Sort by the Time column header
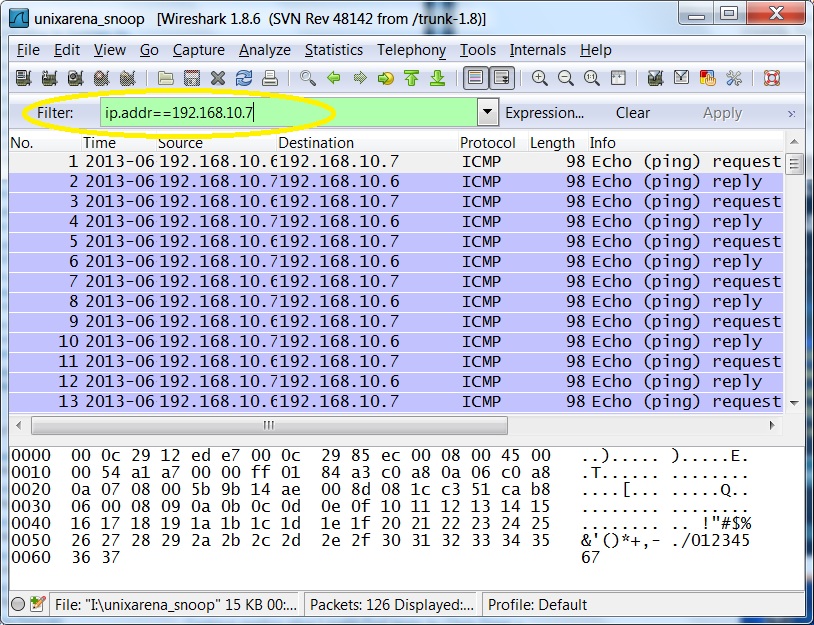 point(118,143)
